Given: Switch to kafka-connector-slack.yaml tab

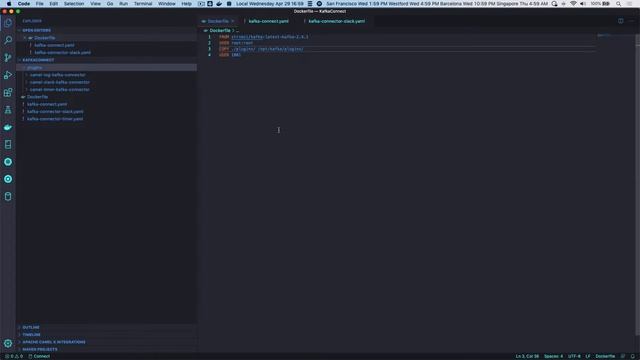Looking at the screenshot, I should [x=337, y=21].
